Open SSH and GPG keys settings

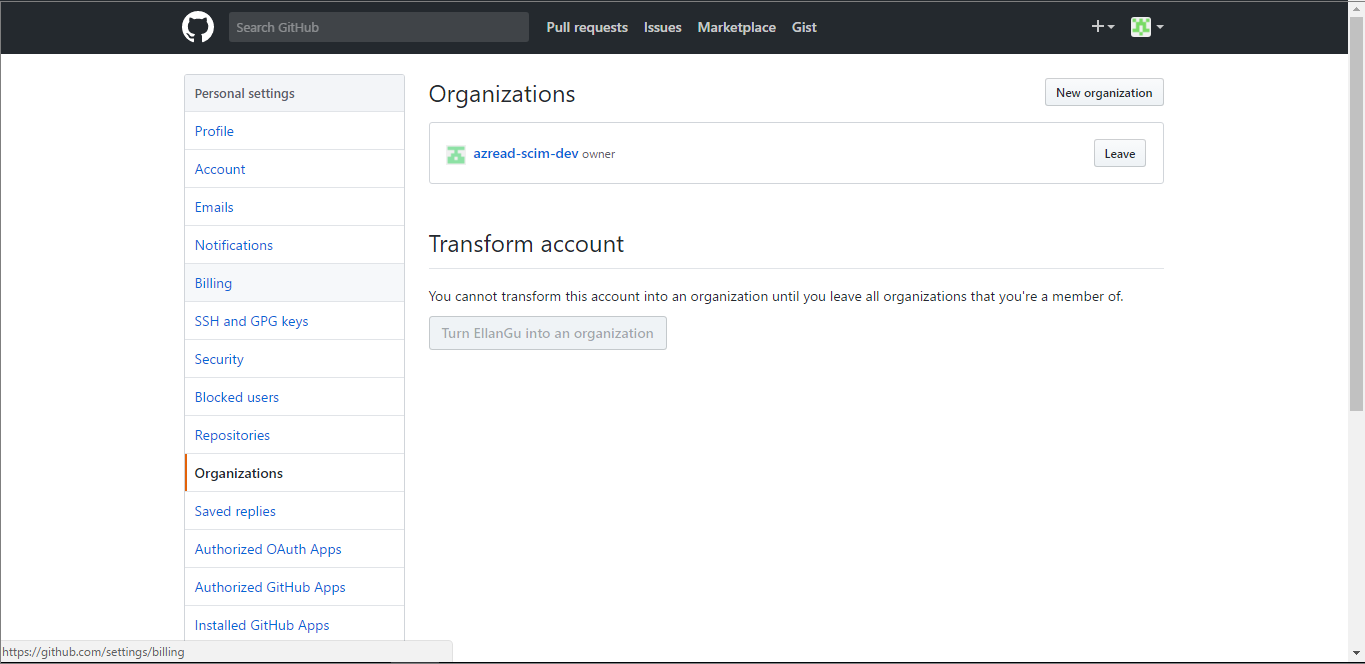[251, 321]
